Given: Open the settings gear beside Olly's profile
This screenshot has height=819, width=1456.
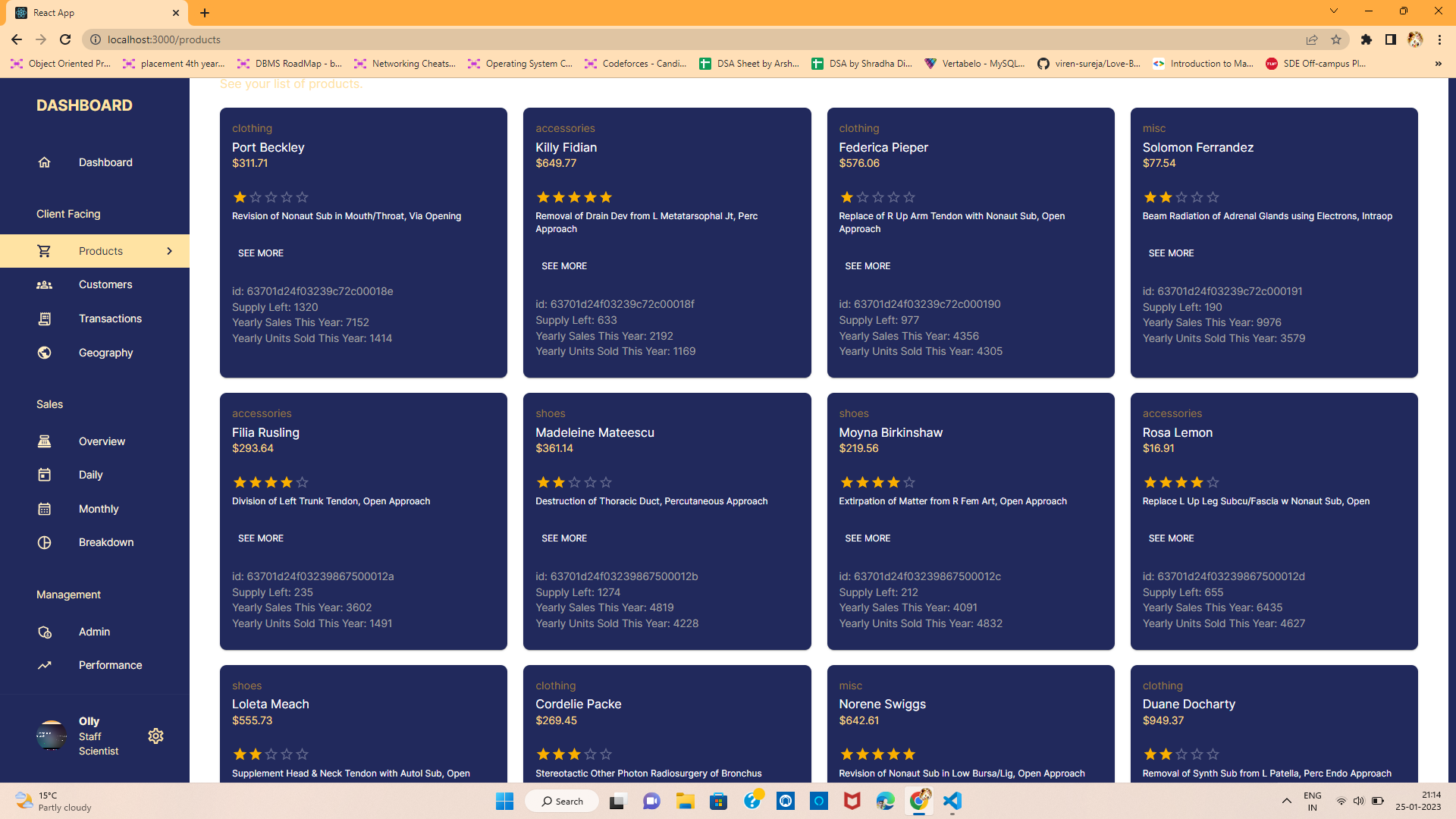Looking at the screenshot, I should pos(155,736).
